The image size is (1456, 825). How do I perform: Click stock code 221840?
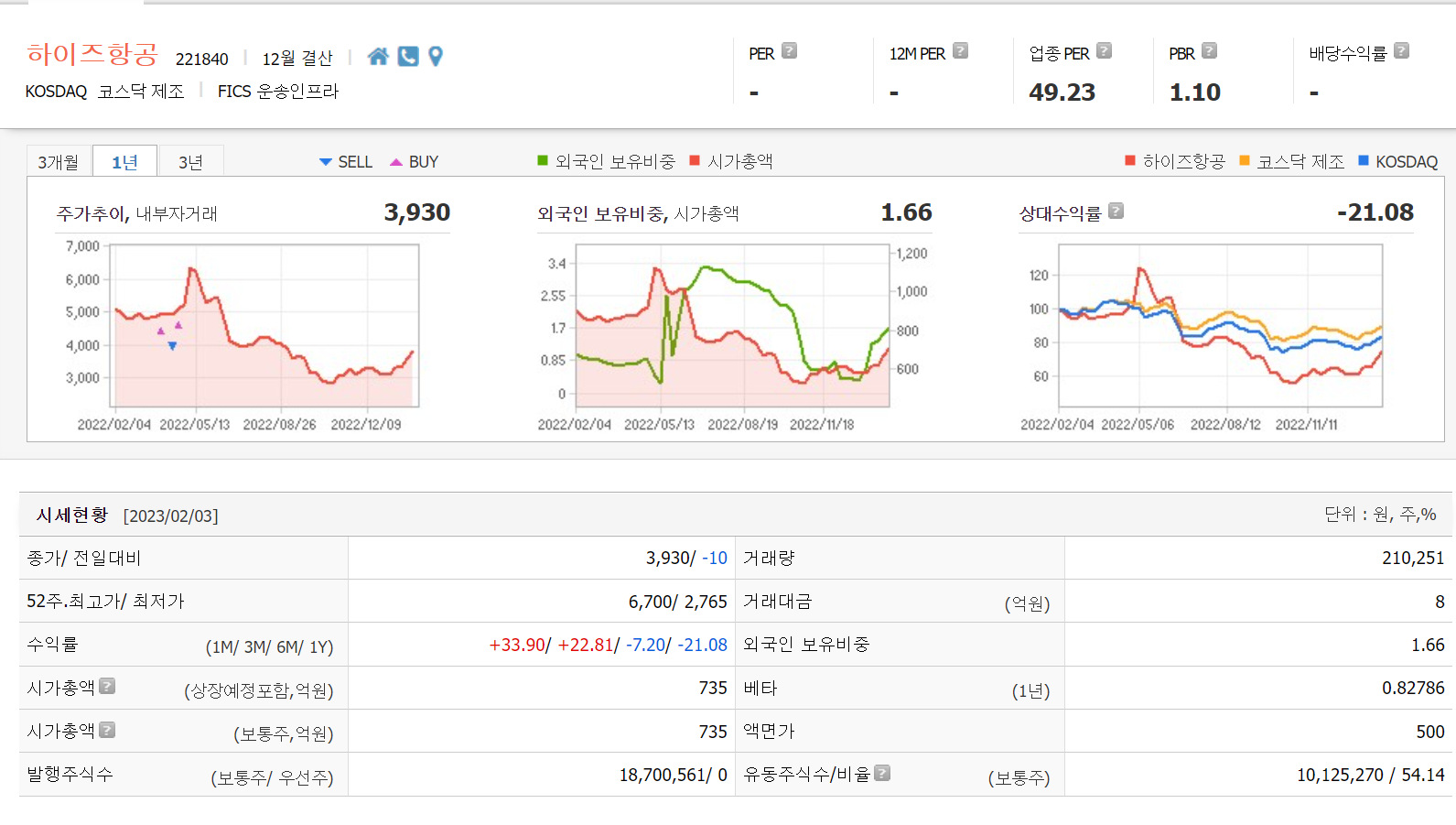tap(202, 60)
